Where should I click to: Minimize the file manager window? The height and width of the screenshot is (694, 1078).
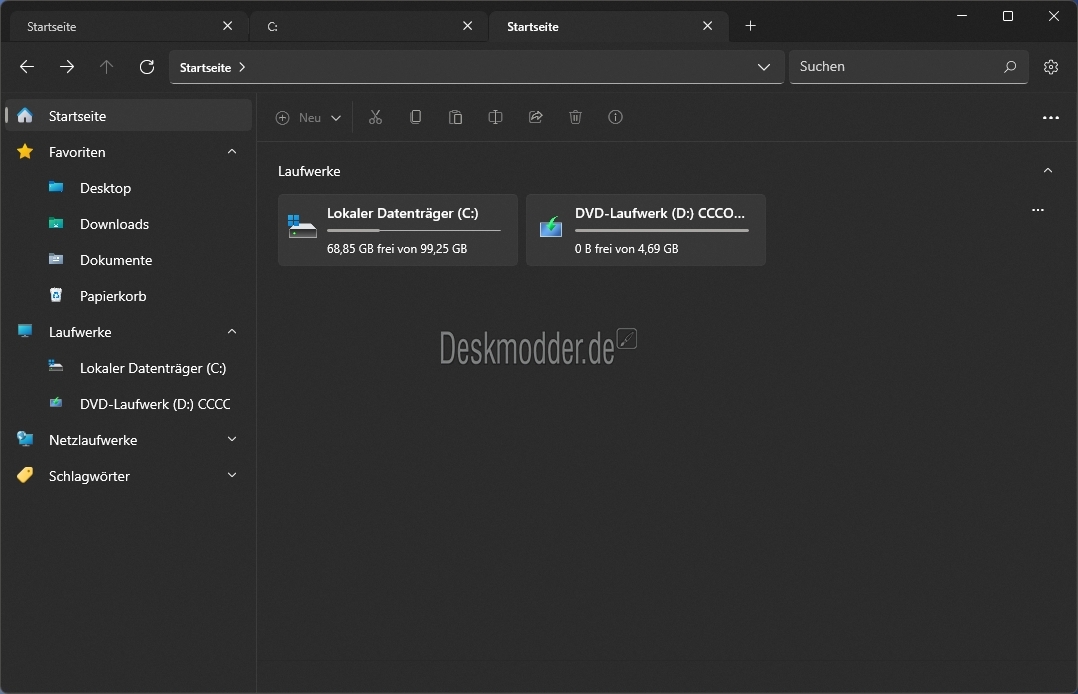[962, 16]
